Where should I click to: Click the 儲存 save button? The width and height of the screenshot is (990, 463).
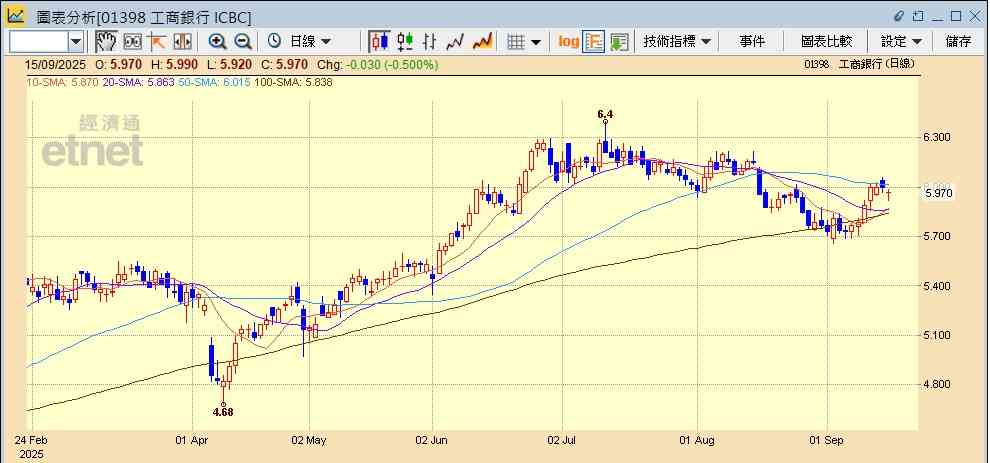958,42
